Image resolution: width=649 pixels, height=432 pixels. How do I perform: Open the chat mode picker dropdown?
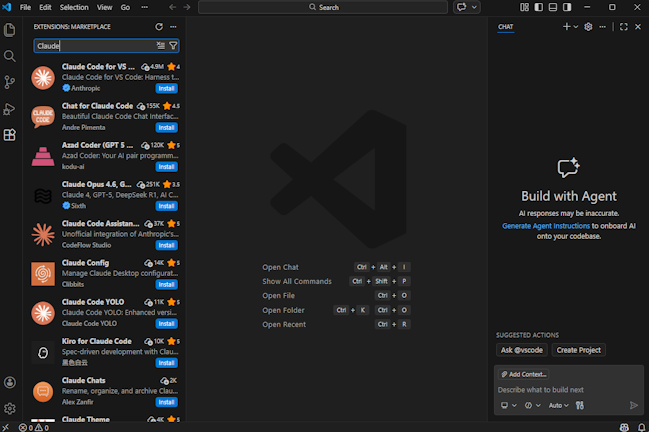[533, 405]
